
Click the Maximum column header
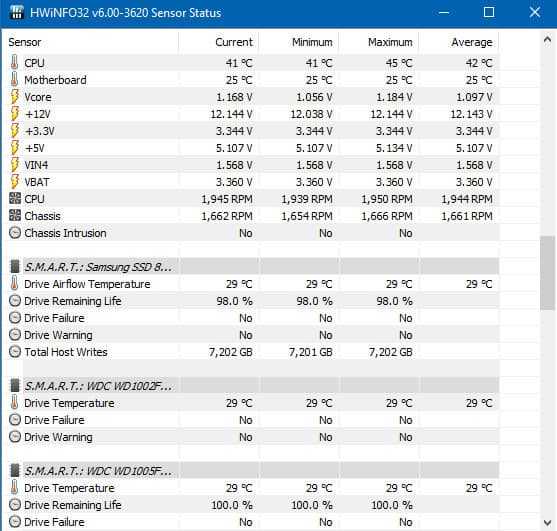pyautogui.click(x=379, y=42)
